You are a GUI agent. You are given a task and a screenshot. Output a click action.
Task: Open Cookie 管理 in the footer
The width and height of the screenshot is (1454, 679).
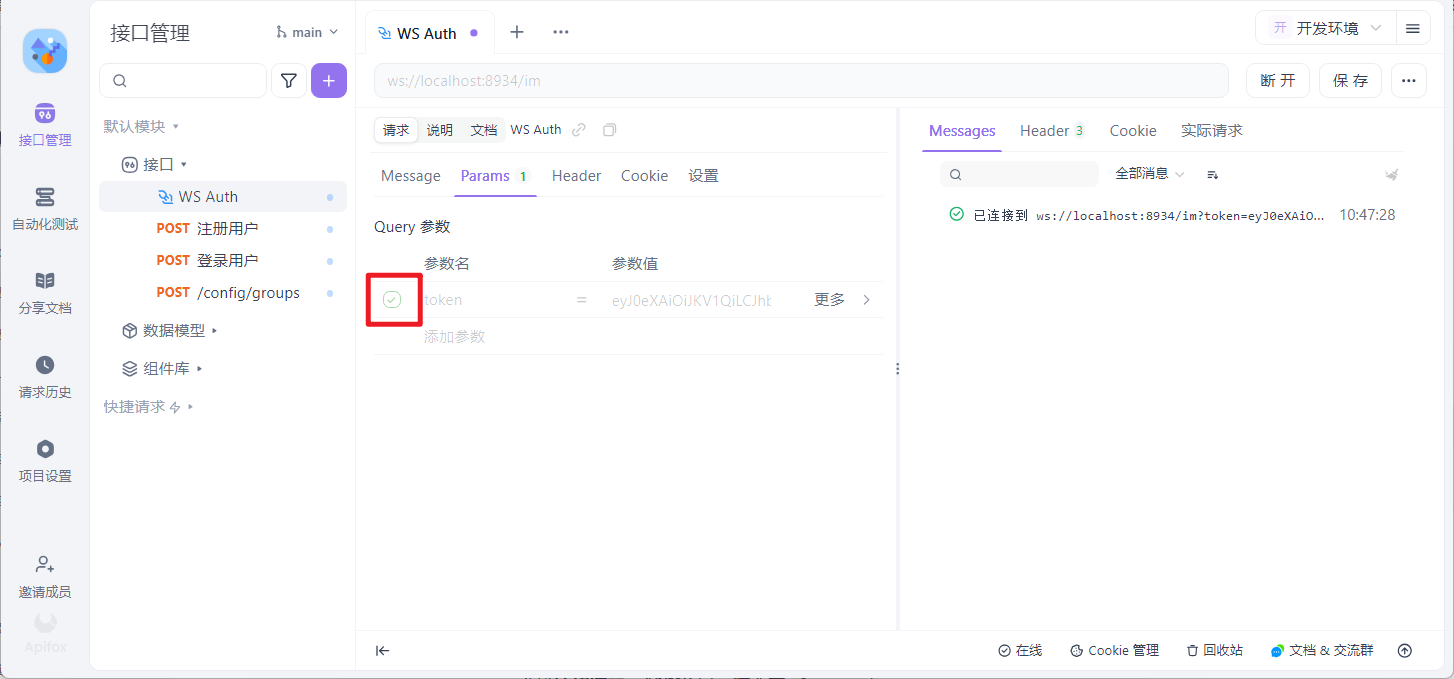[x=1114, y=651]
